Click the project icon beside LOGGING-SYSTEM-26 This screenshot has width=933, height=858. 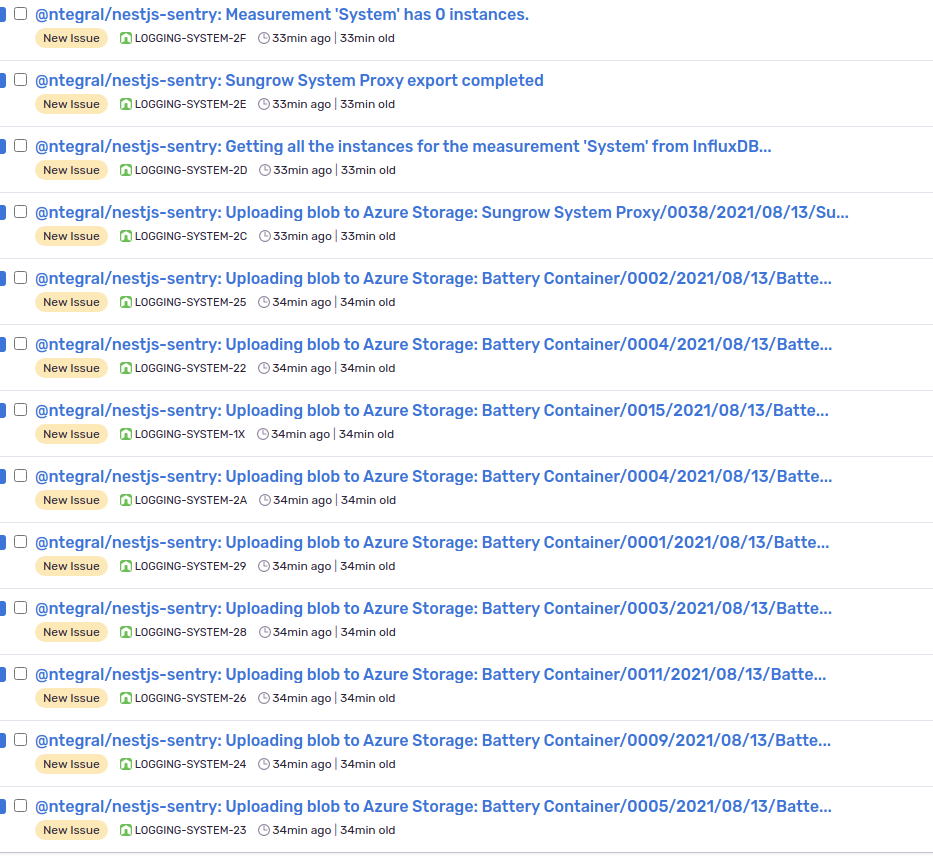[126, 699]
